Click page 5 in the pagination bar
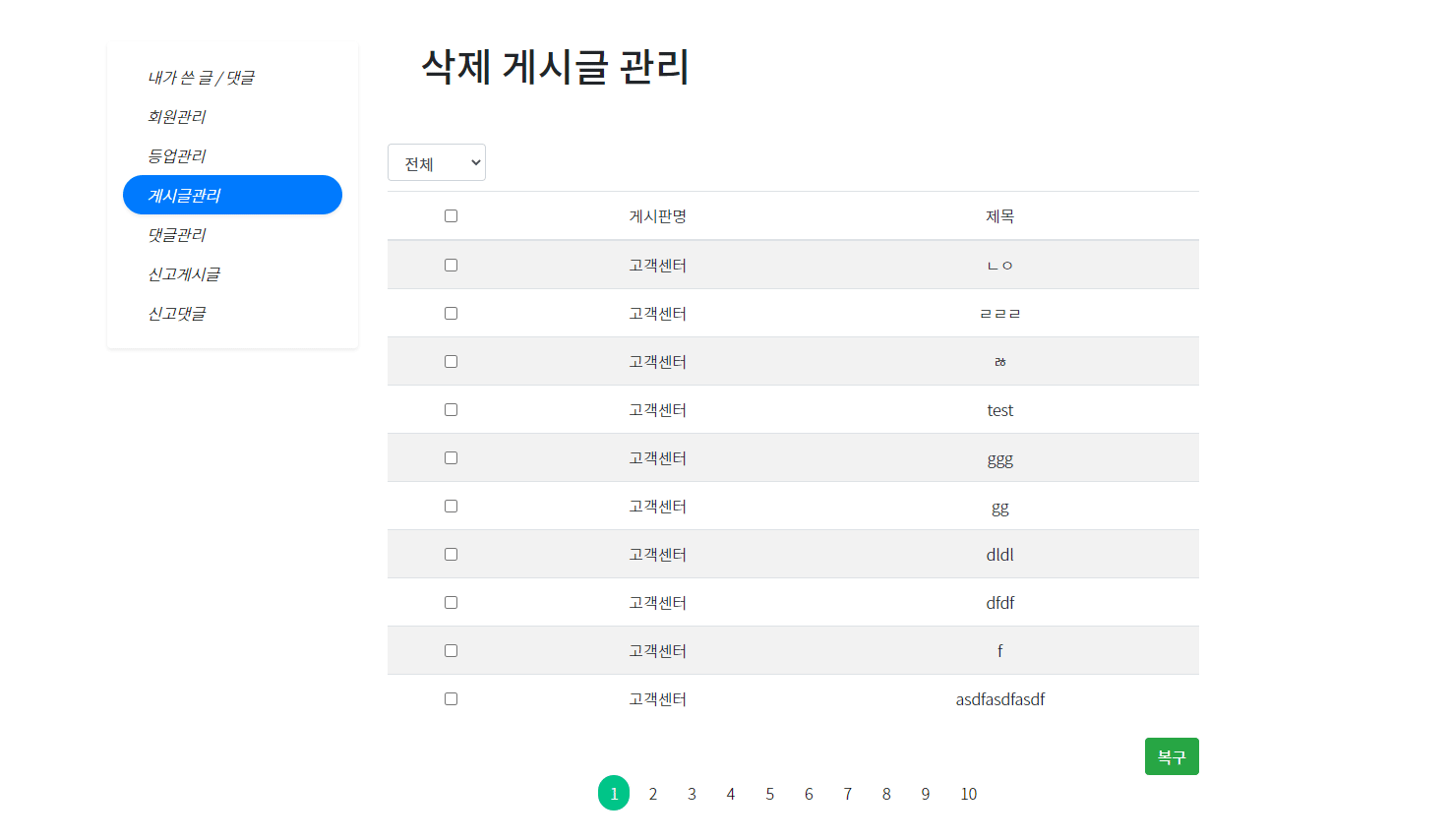 tap(769, 793)
